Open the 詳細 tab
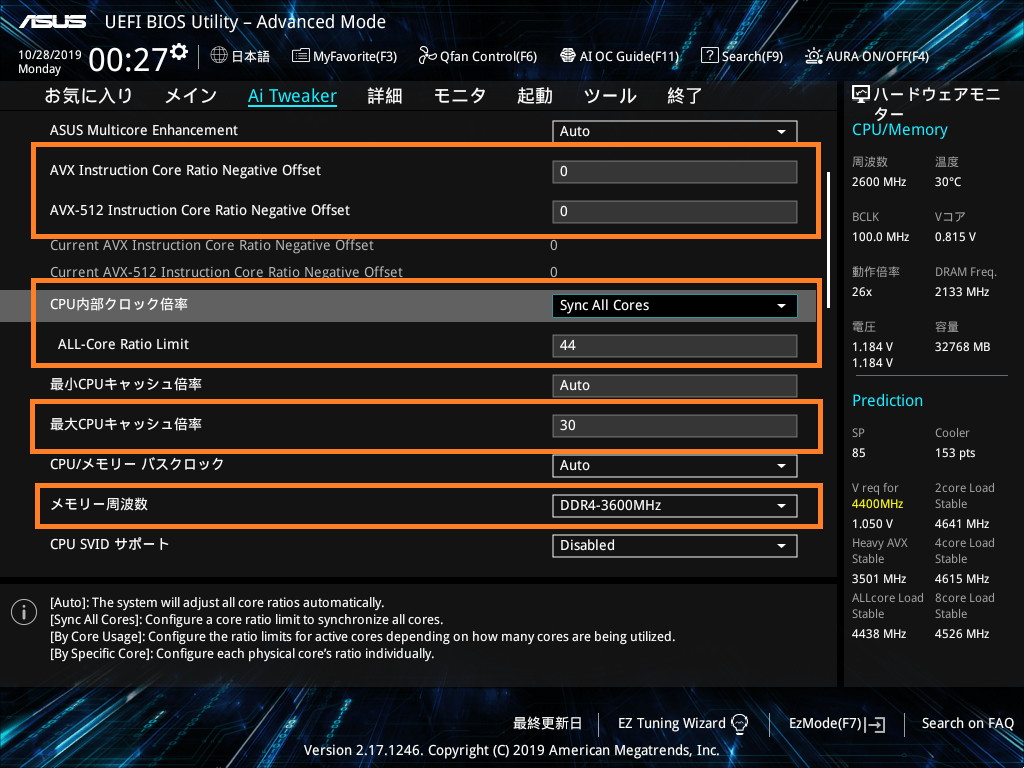This screenshot has width=1024, height=768. pos(385,96)
